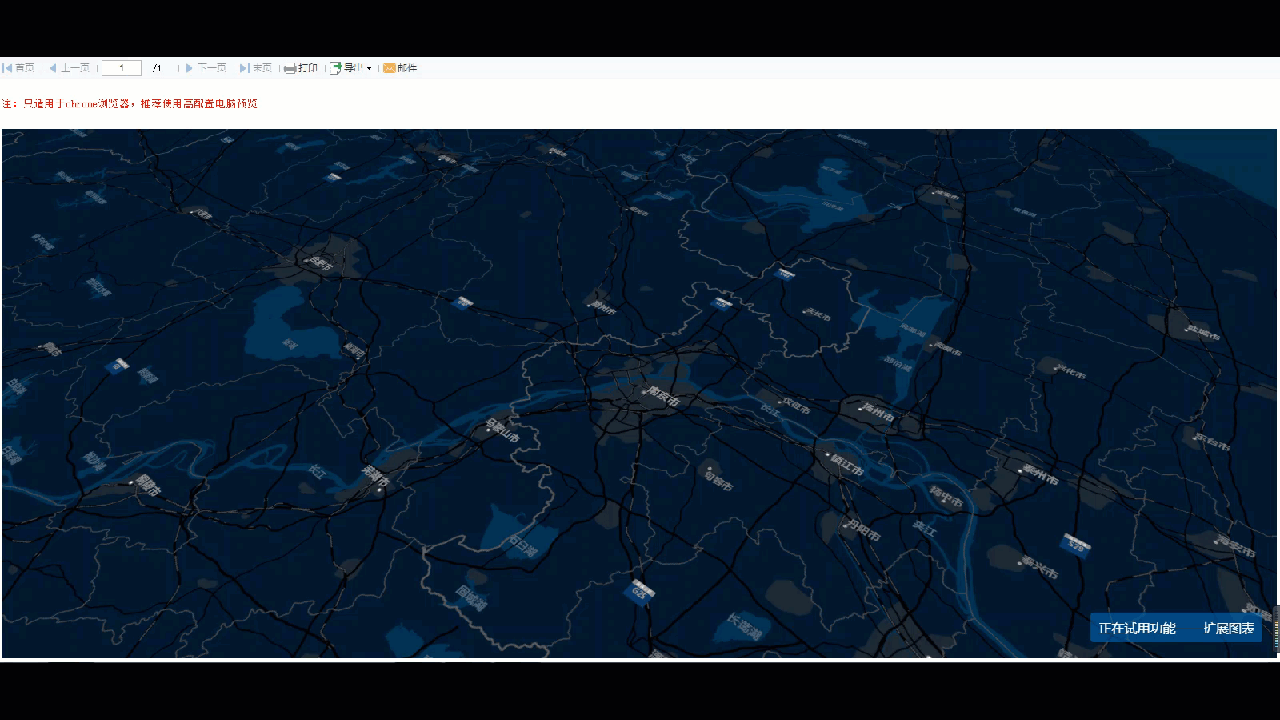The height and width of the screenshot is (720, 1280).
Task: Click the email (邮件) envelope icon
Action: click(x=389, y=68)
